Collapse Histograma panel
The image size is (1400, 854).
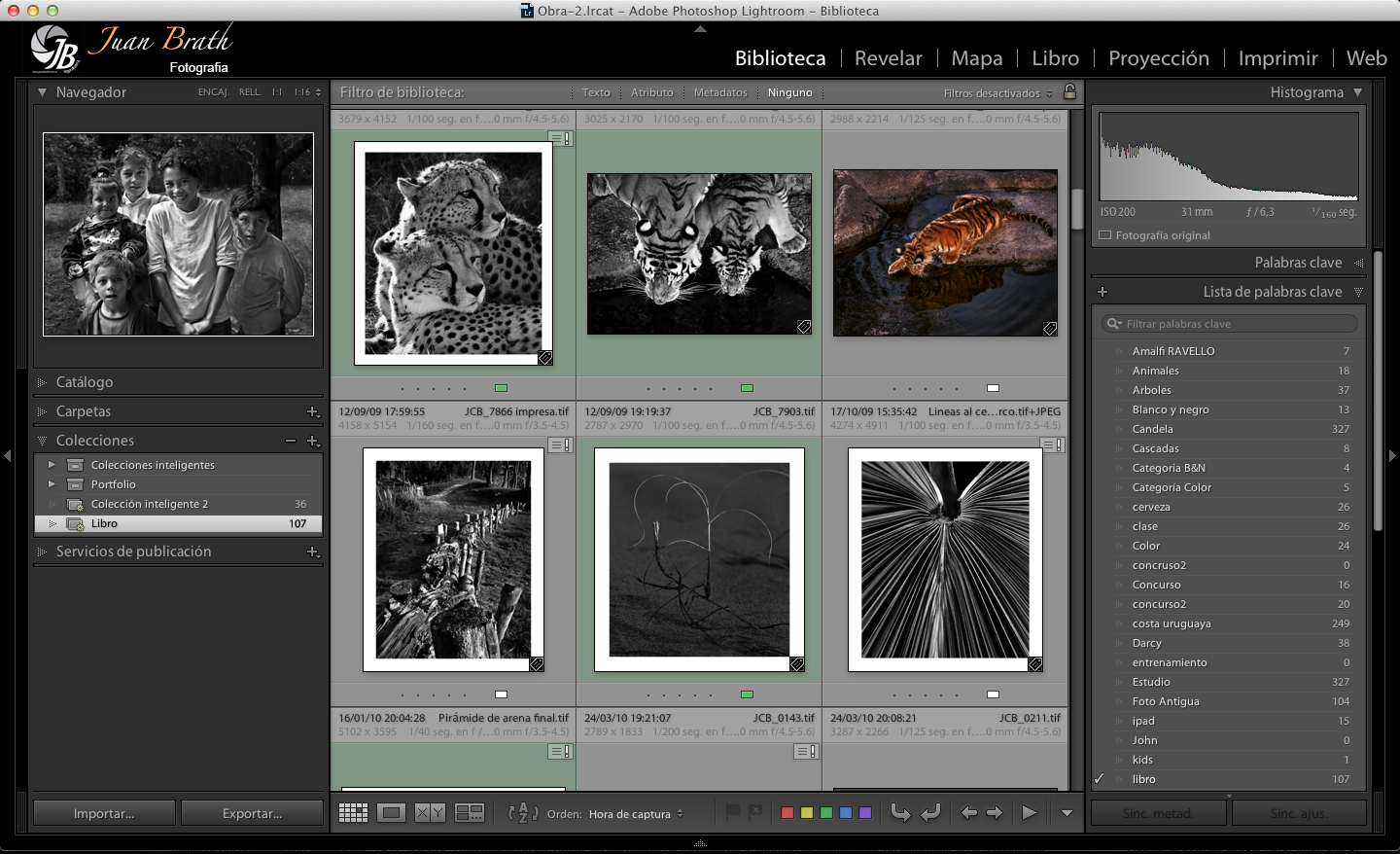[1357, 92]
